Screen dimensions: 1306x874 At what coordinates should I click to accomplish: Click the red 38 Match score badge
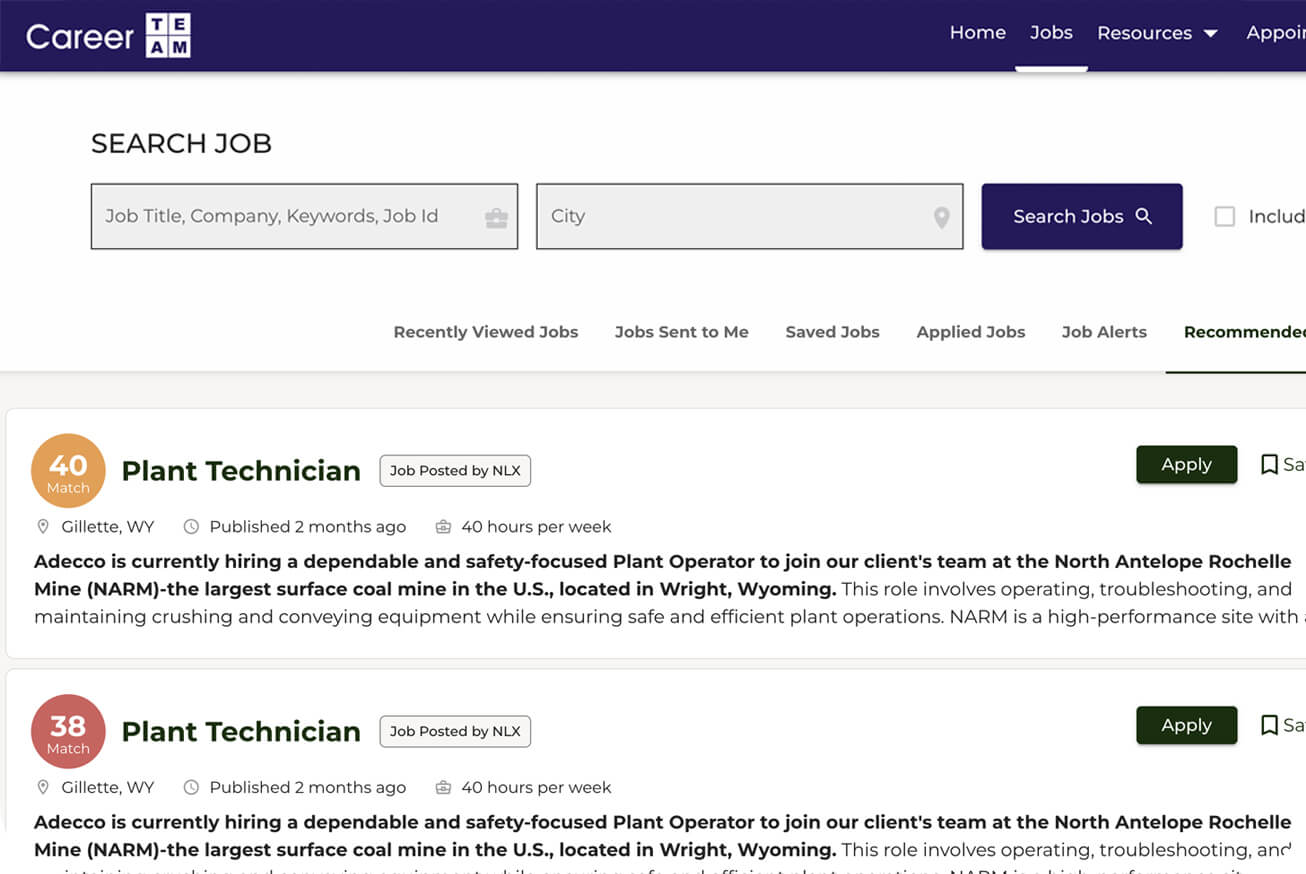[68, 732]
